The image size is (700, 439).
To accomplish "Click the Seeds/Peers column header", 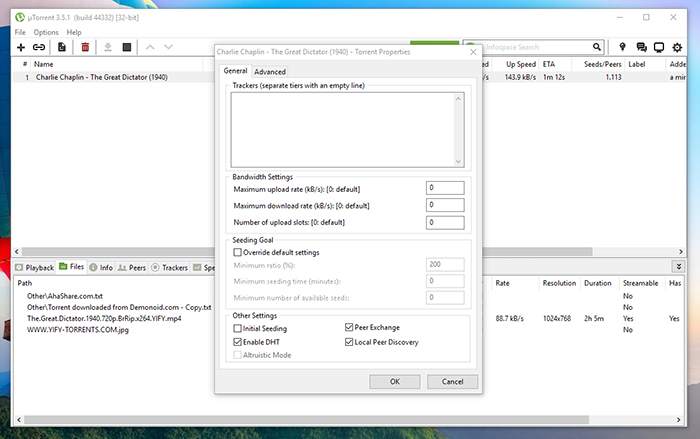I will 602,64.
